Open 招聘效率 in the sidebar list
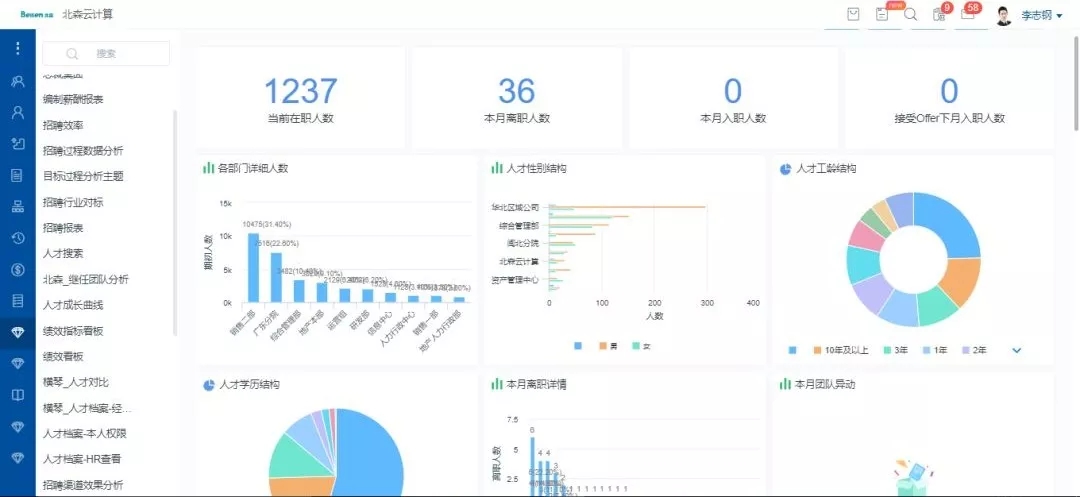Screen dimensions: 1080x497 (63, 125)
